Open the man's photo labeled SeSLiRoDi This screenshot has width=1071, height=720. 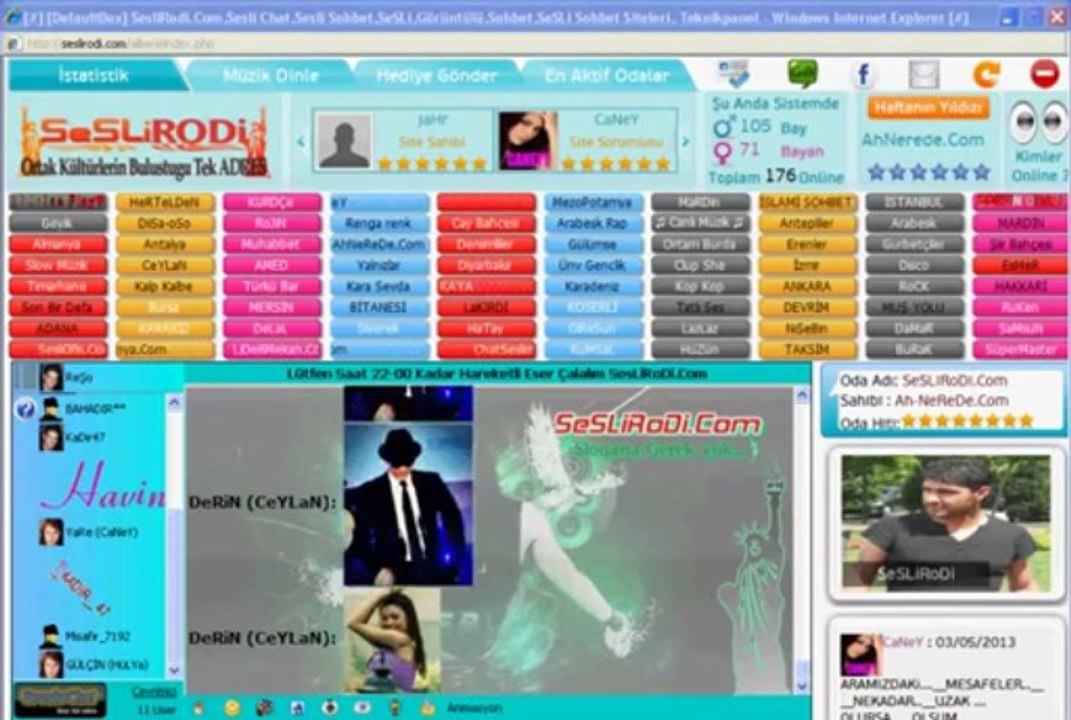point(945,523)
